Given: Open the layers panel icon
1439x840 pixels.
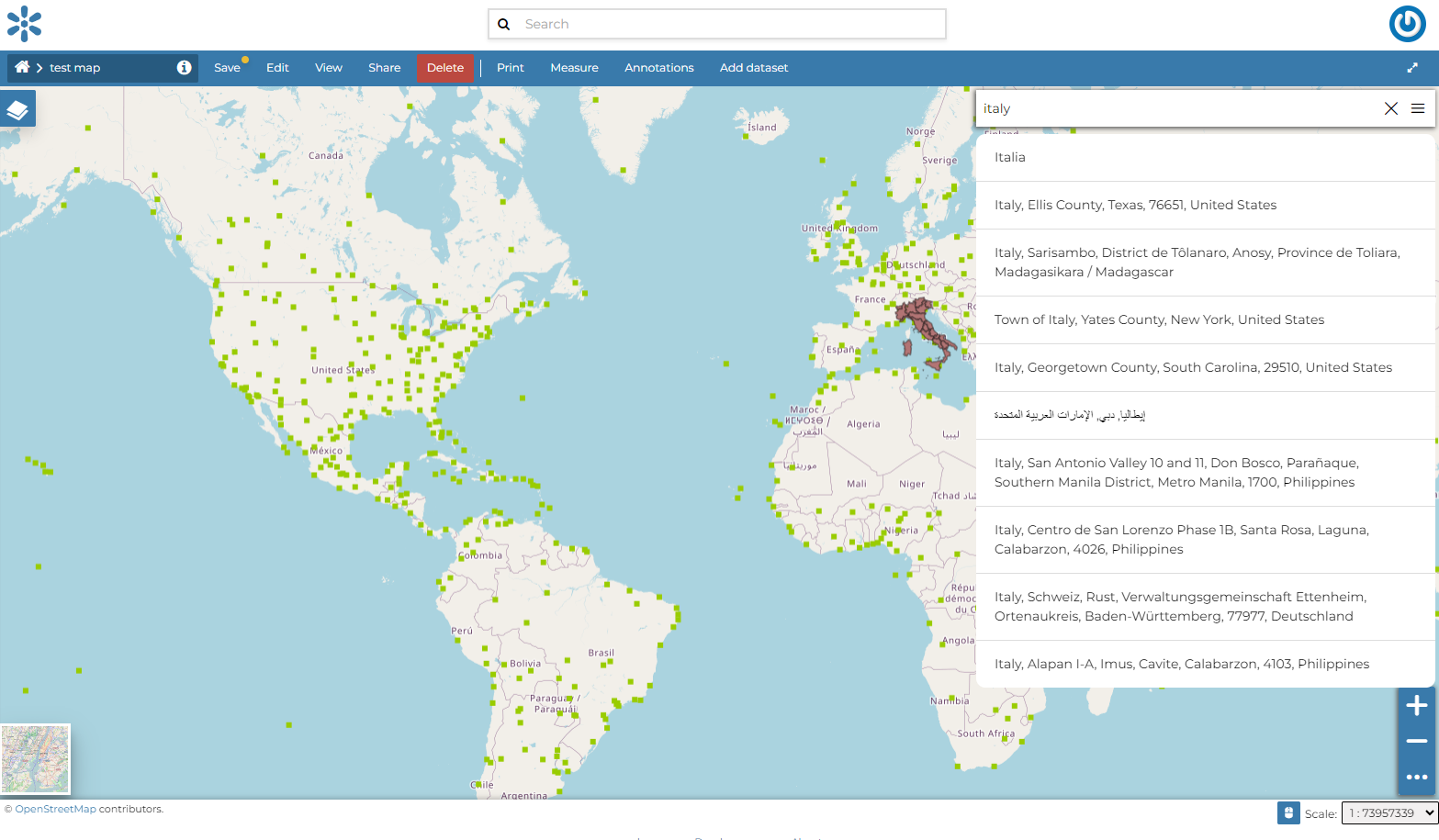Looking at the screenshot, I should coord(17,109).
